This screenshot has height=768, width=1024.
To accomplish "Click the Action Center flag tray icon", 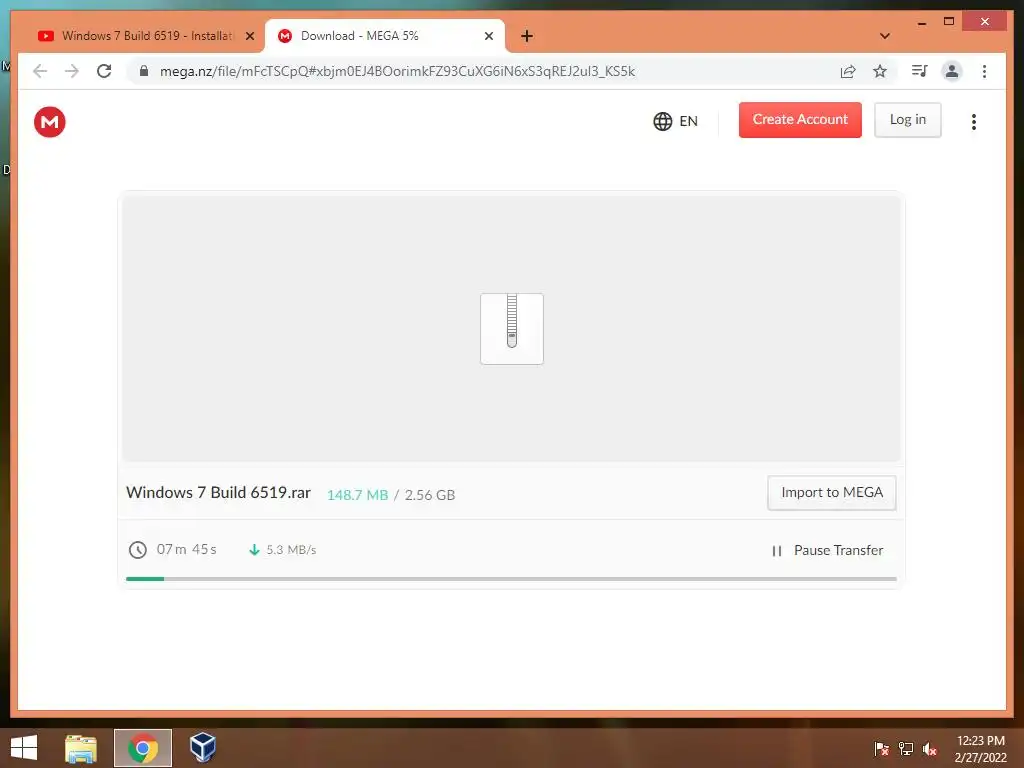I will coord(881,749).
